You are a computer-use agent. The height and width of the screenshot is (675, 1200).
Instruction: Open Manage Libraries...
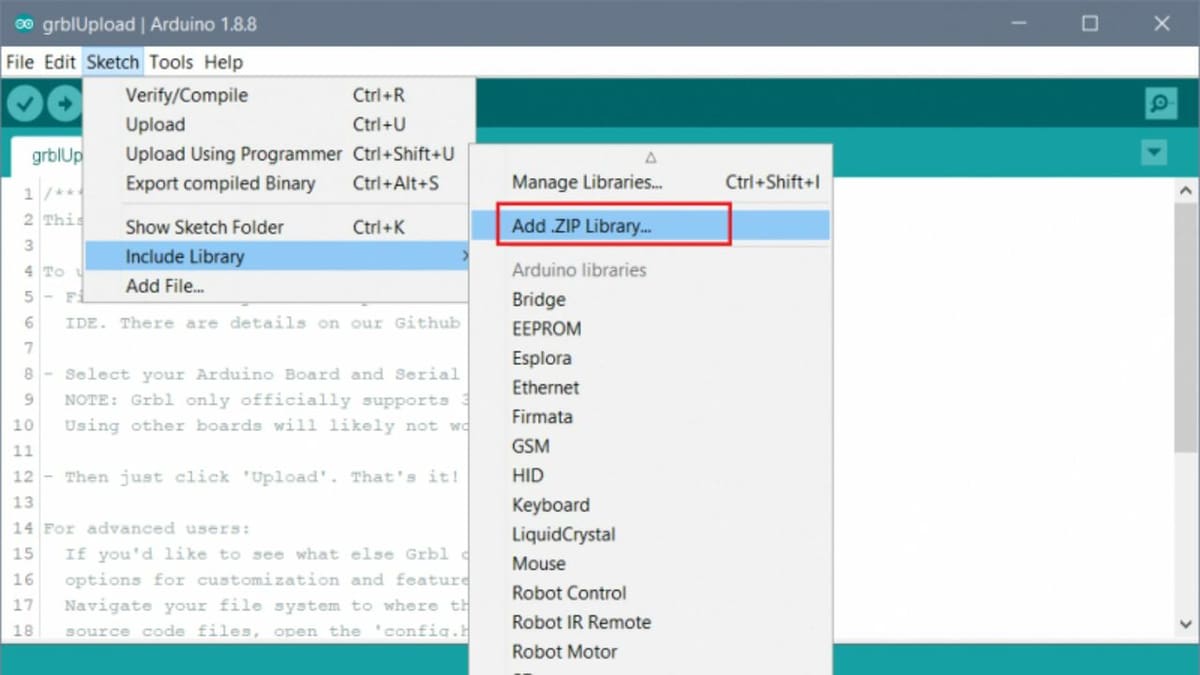[651, 182]
